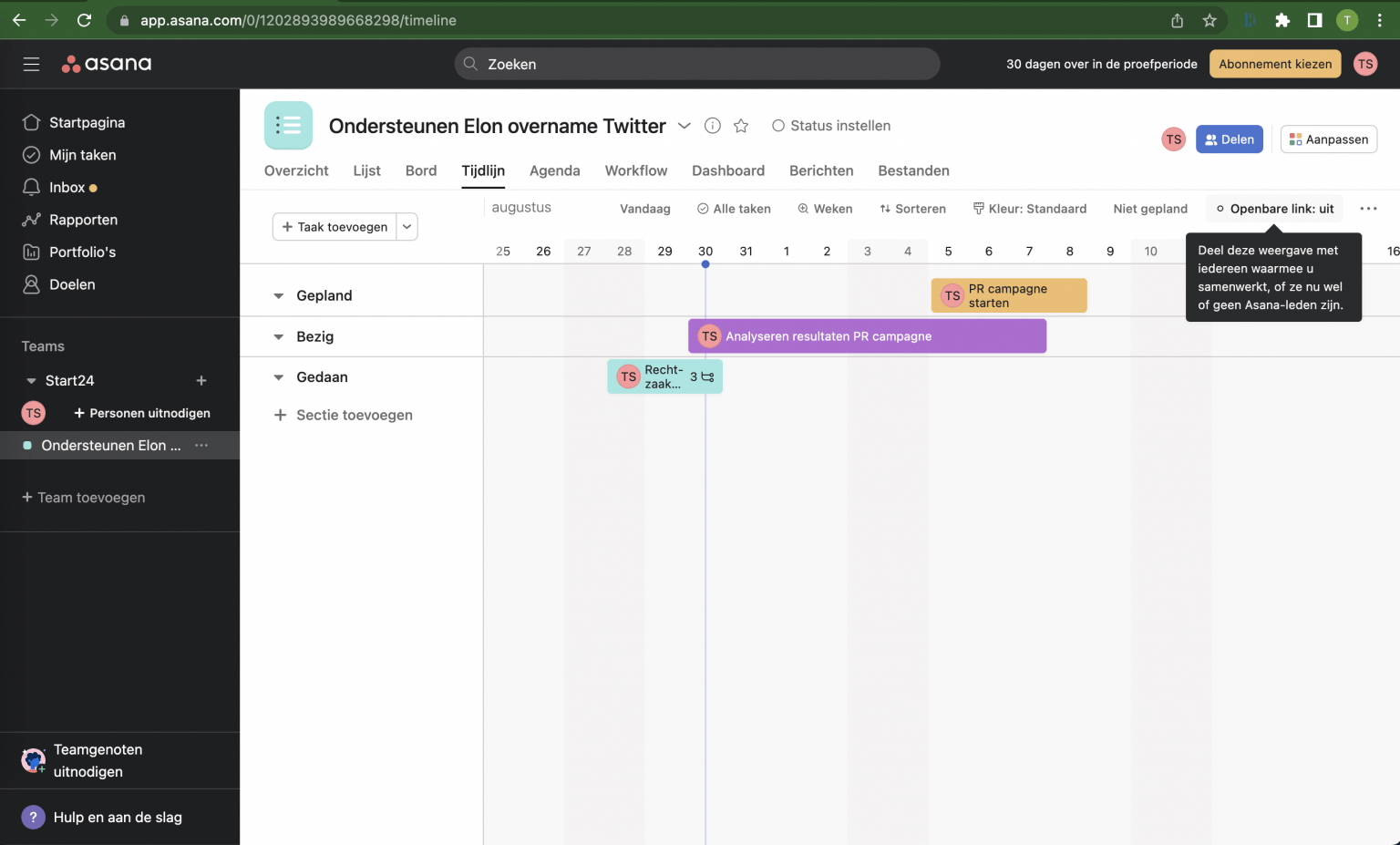
Task: Open Rapporten from the sidebar
Action: (85, 220)
